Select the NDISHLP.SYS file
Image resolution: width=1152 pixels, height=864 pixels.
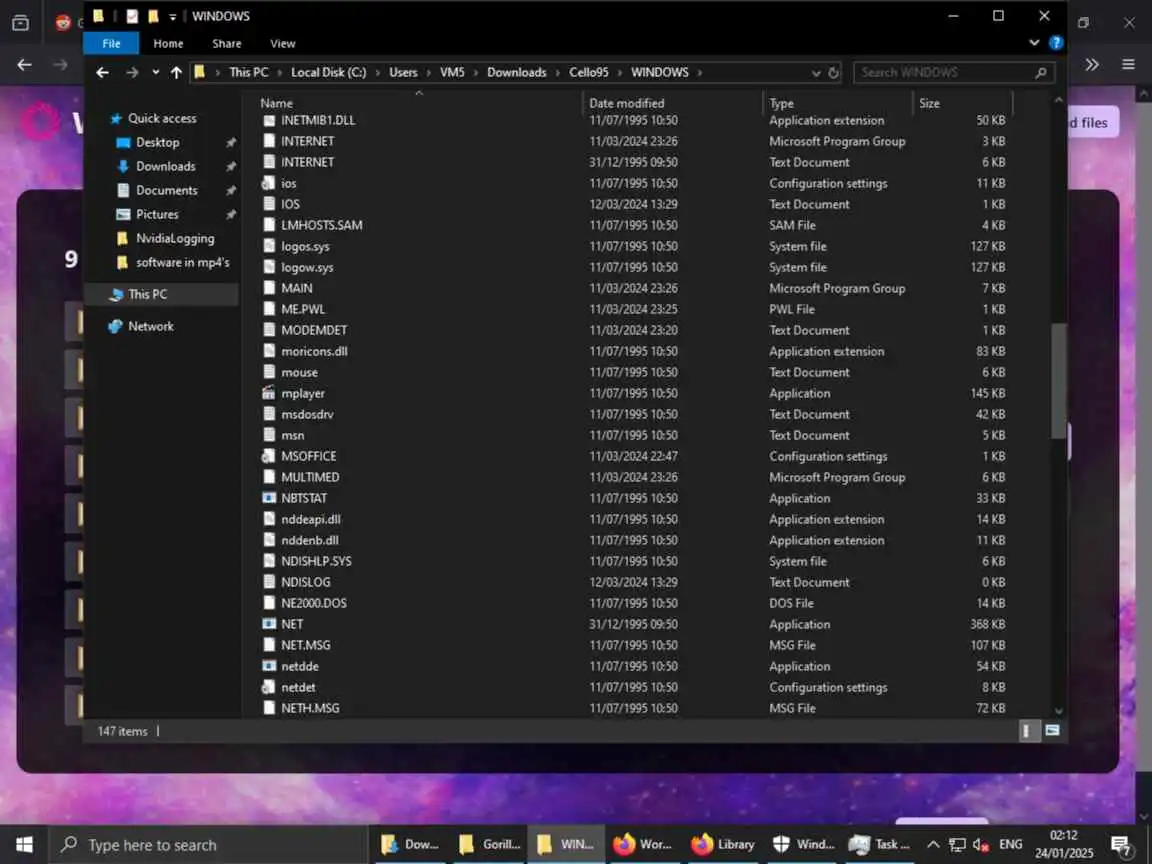pyautogui.click(x=316, y=561)
